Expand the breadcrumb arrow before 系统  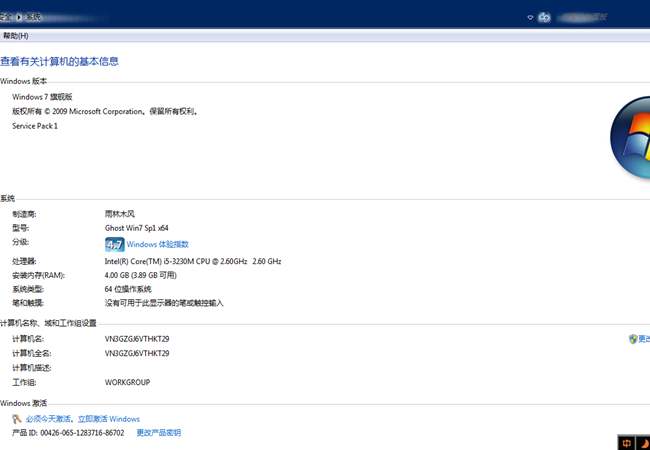tap(19, 17)
